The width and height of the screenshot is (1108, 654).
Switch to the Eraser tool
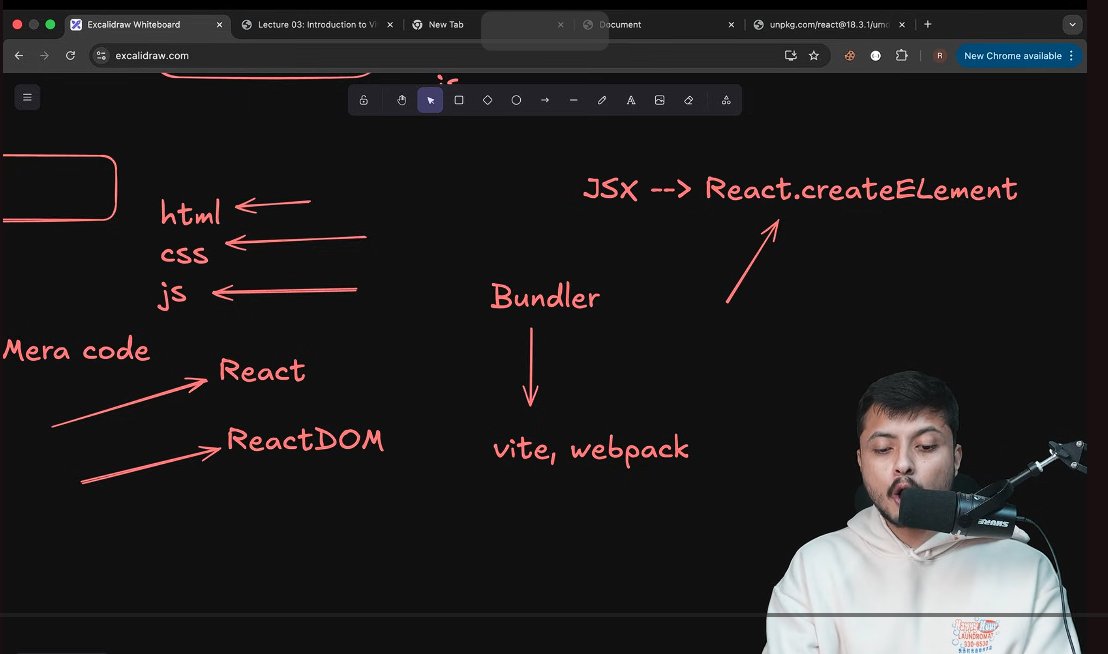(688, 100)
